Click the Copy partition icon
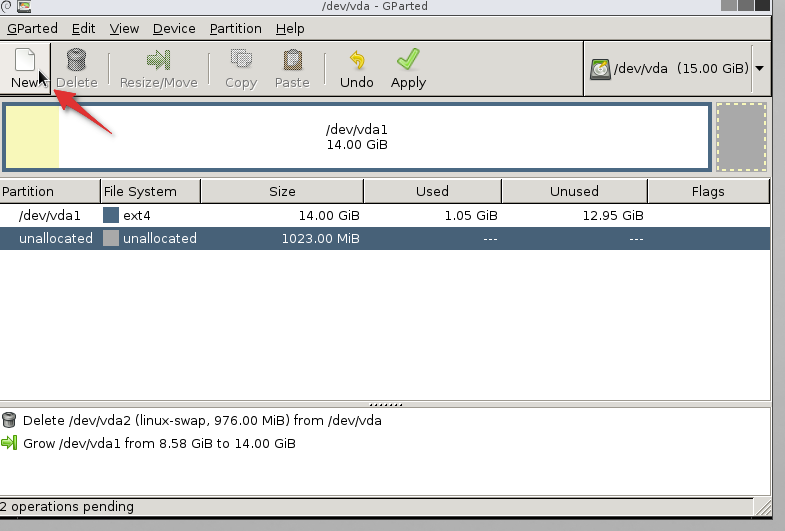 pos(241,60)
